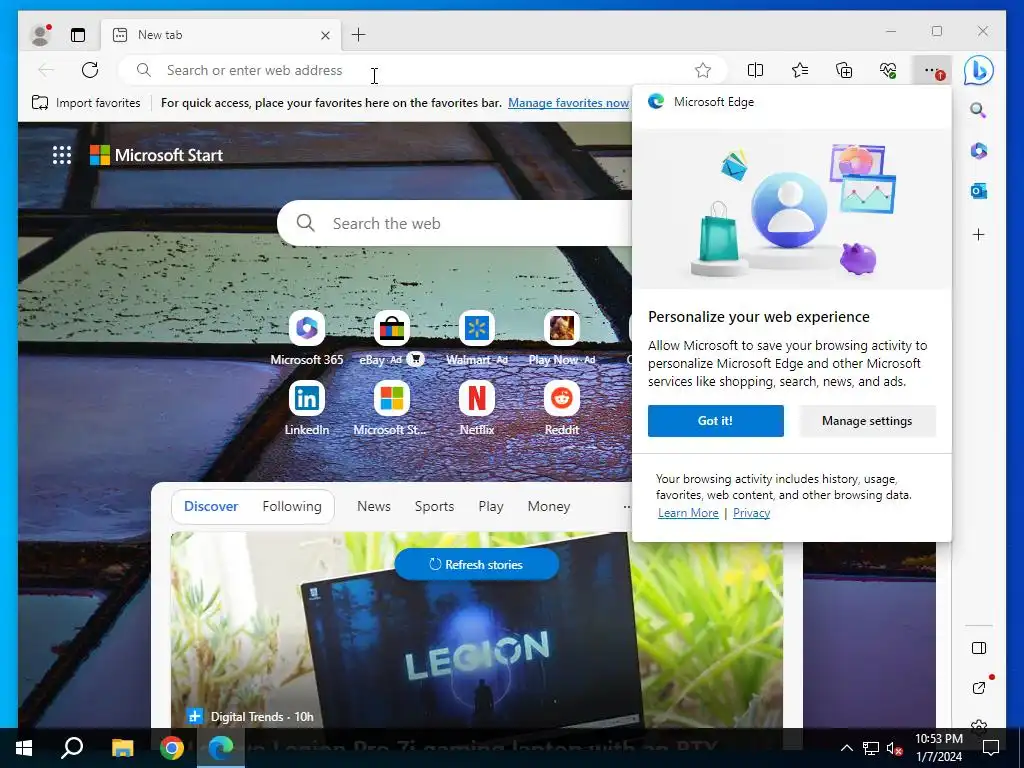
Task: Click the Manage favorites now link
Action: [x=569, y=103]
